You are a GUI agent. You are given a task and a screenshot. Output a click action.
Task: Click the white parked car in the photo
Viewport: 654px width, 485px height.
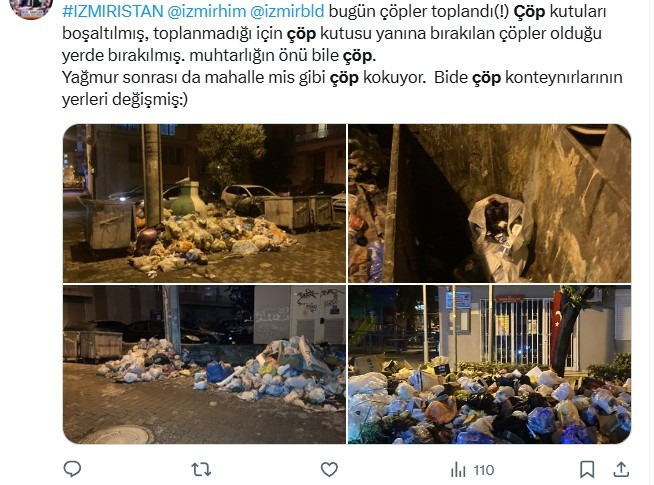click(x=246, y=194)
